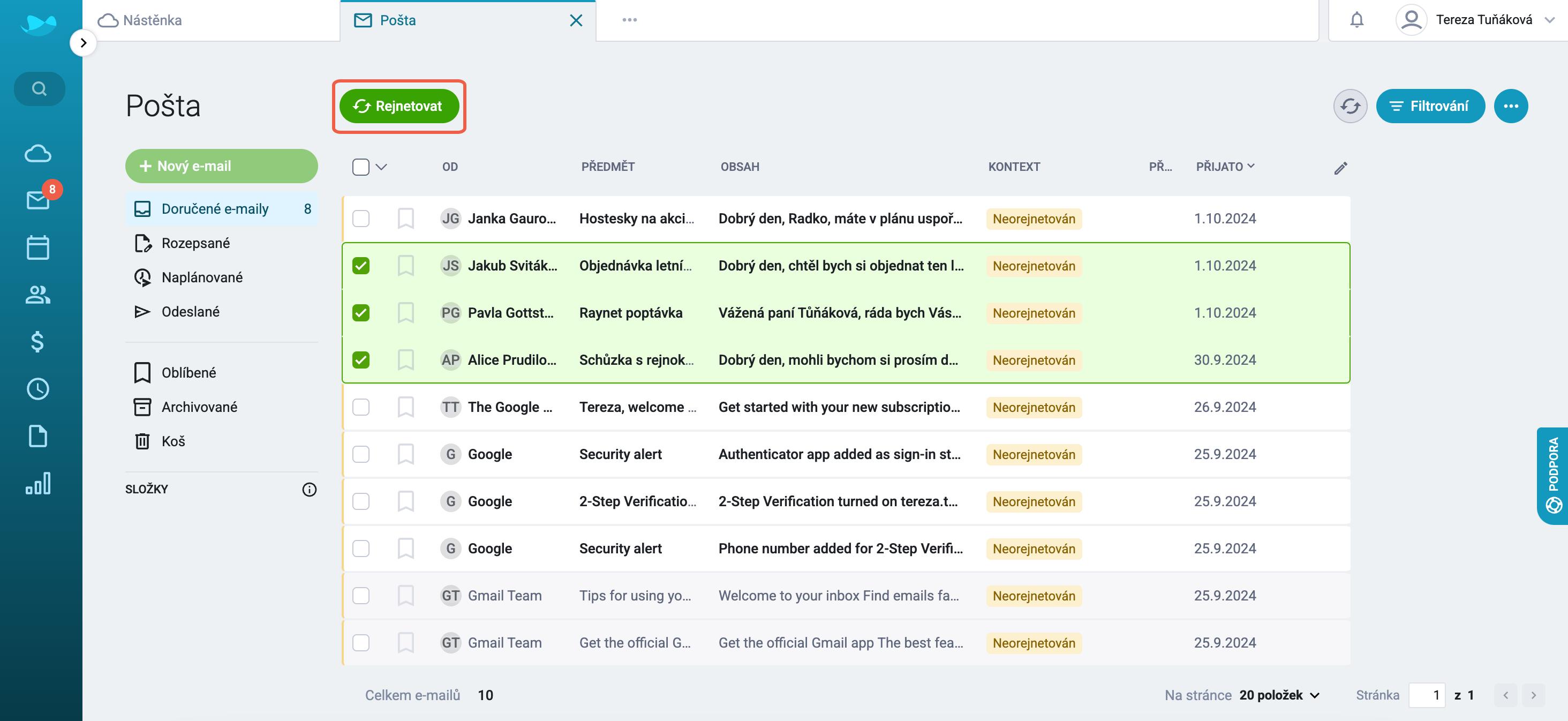Check the 2-Step Verification email checkbox
Screen dimensions: 1568x721
pyautogui.click(x=361, y=501)
